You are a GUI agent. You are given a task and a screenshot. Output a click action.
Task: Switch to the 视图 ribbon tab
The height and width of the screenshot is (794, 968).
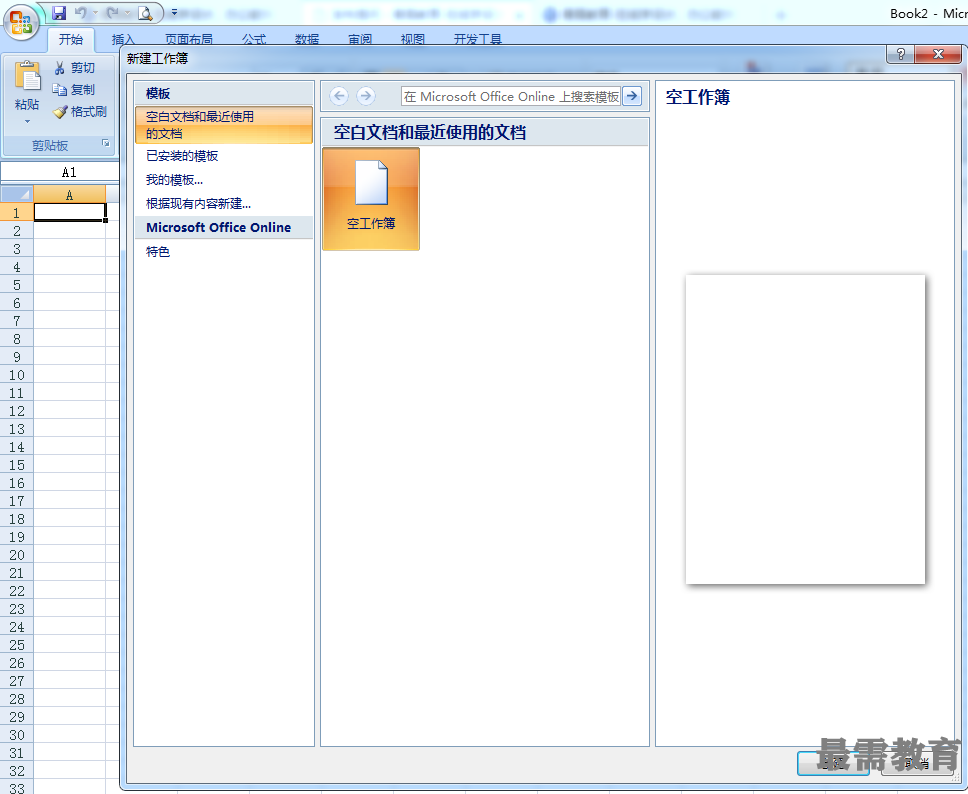click(x=412, y=40)
